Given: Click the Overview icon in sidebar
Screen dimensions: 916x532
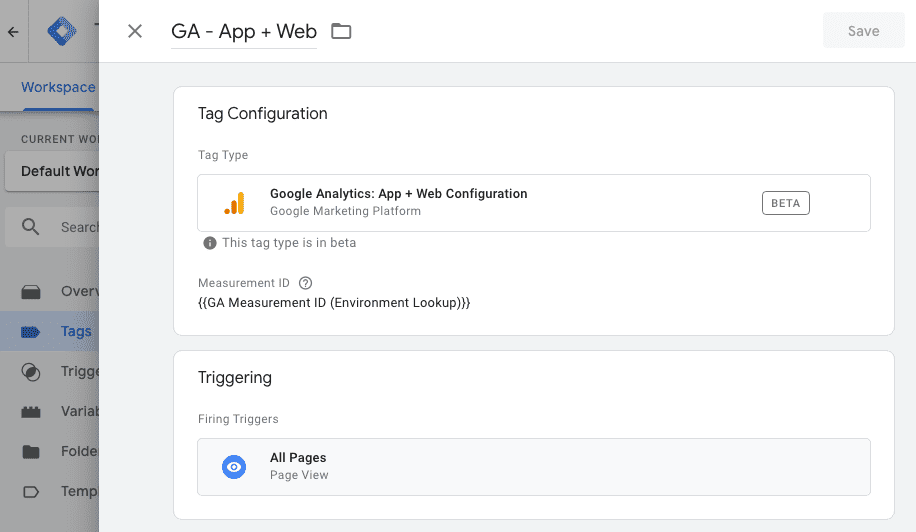Looking at the screenshot, I should point(30,291).
